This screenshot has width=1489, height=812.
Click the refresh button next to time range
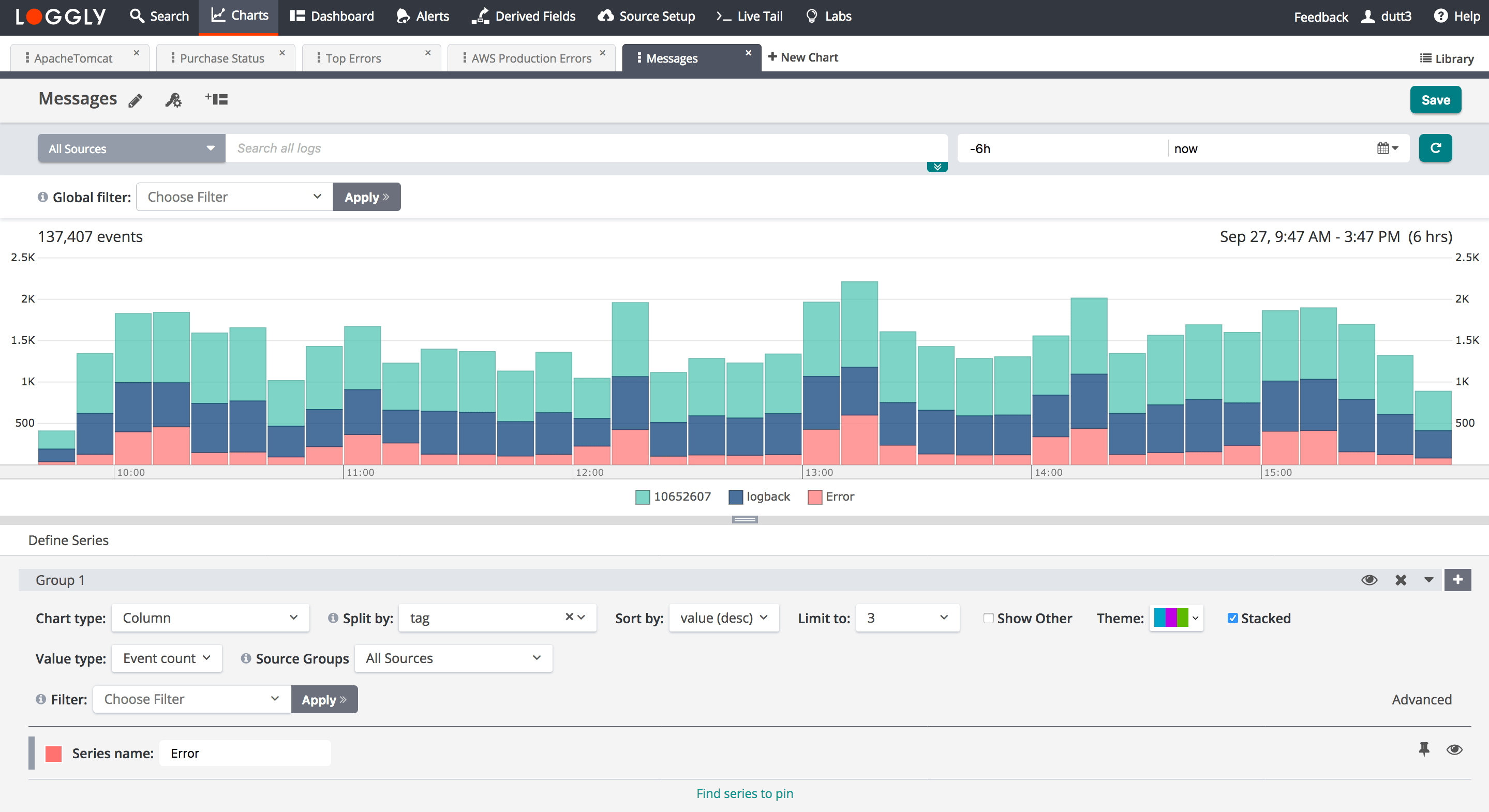(1435, 148)
